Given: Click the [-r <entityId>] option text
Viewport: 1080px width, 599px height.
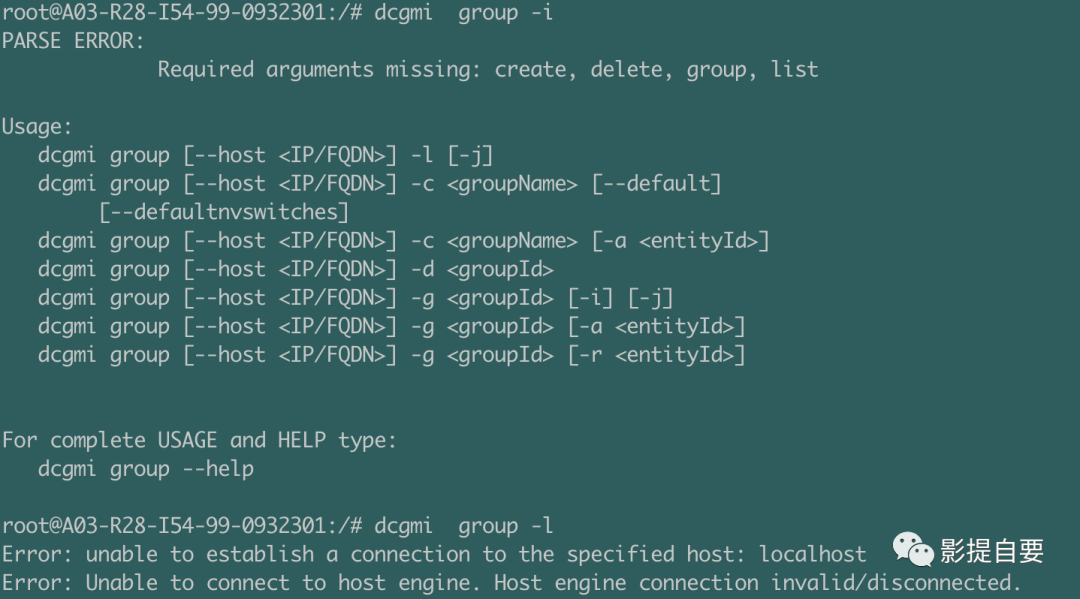Looking at the screenshot, I should coord(656,355).
